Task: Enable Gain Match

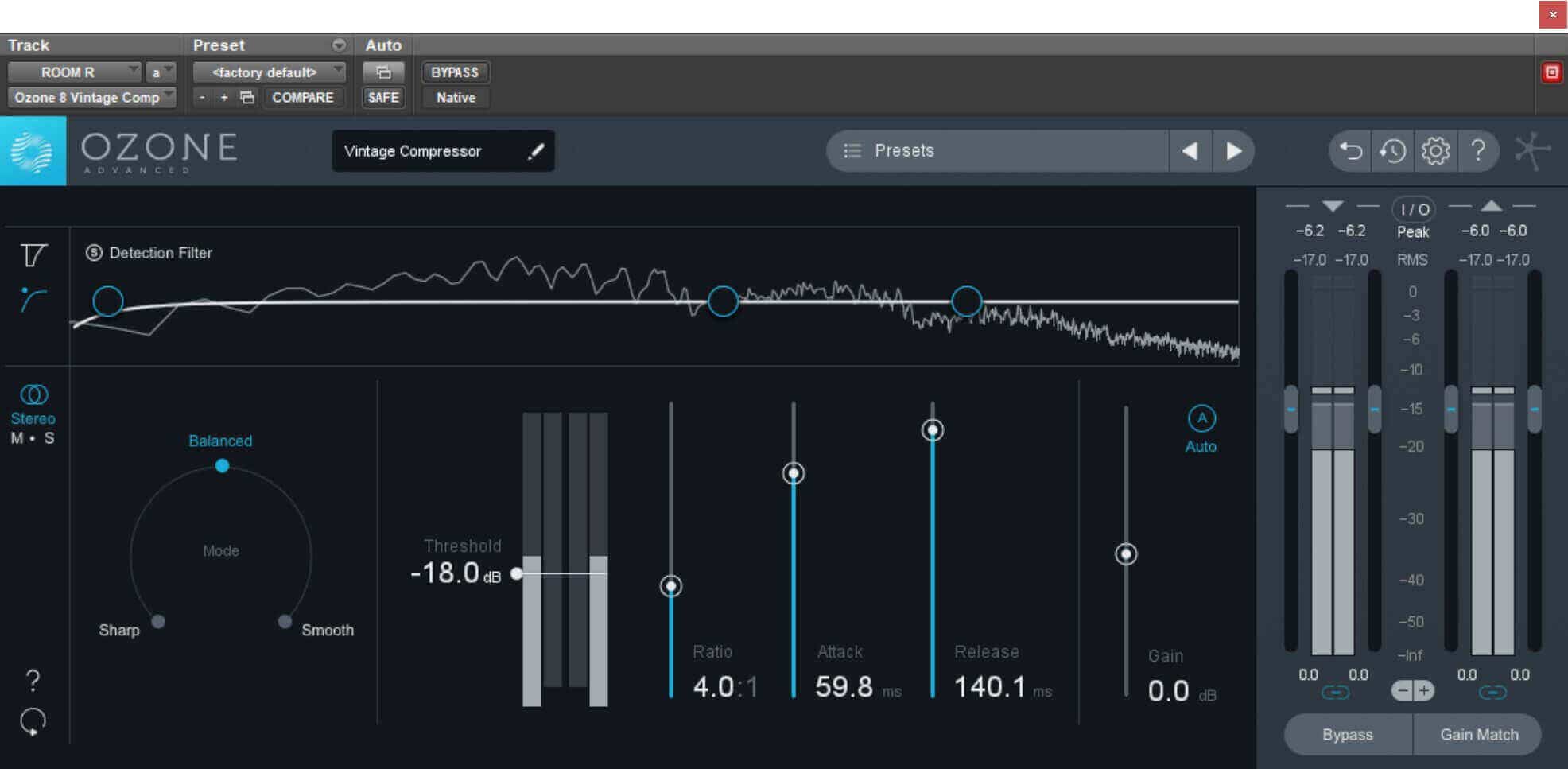Action: point(1478,735)
